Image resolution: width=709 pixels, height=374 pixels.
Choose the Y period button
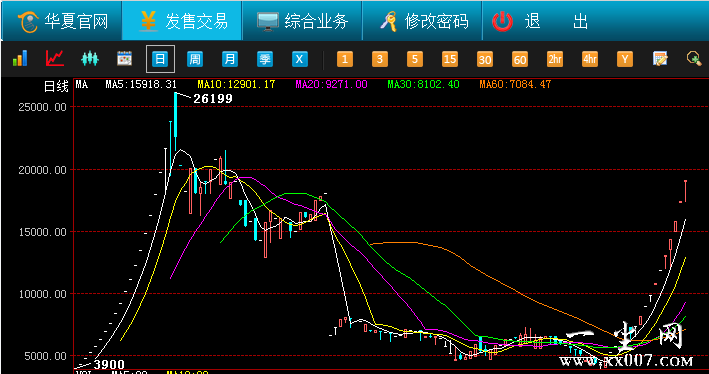pos(625,59)
